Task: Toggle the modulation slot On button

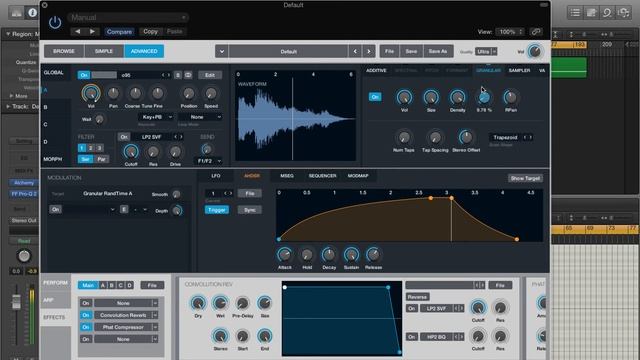Action: click(x=56, y=209)
